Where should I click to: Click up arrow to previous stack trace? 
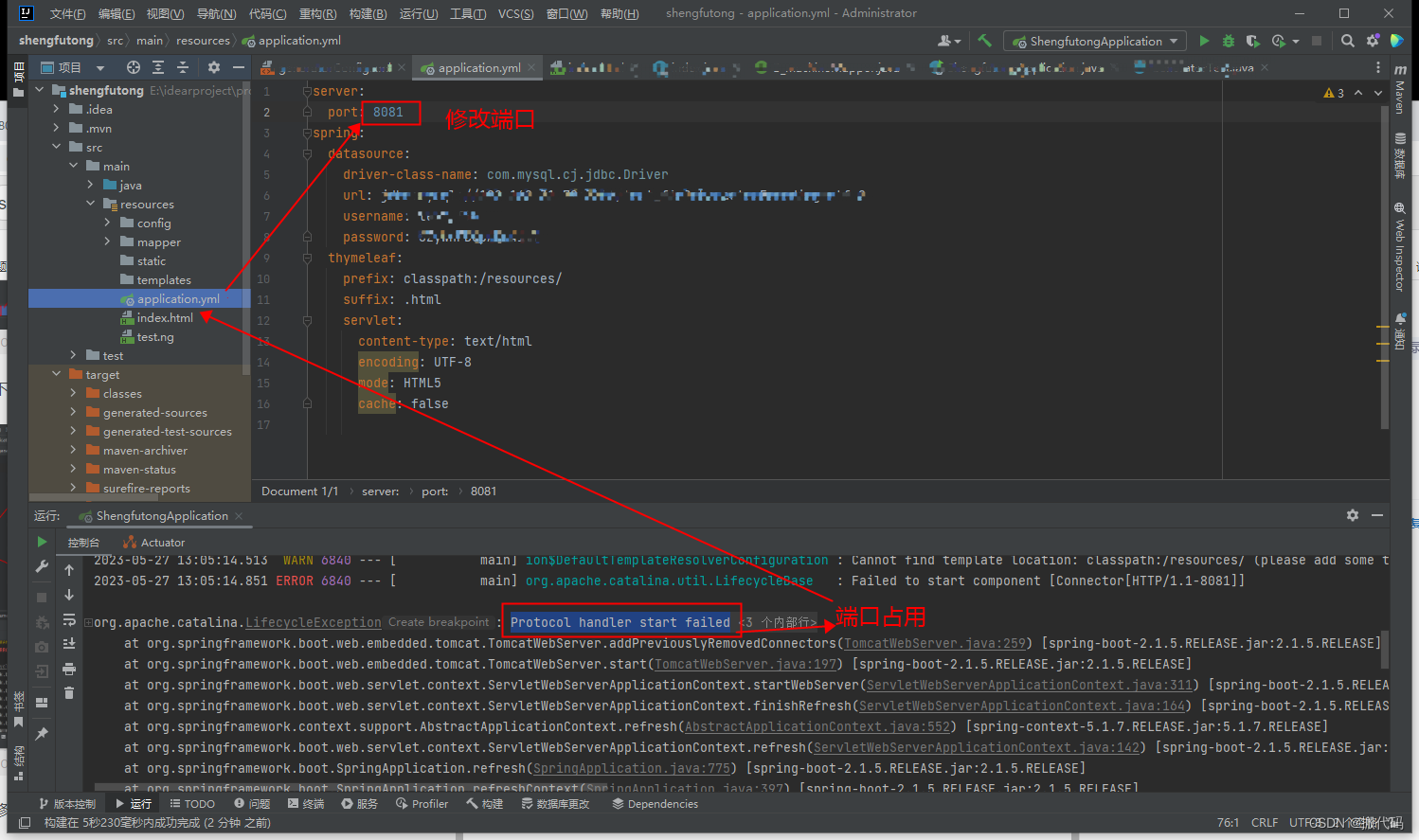(x=69, y=570)
